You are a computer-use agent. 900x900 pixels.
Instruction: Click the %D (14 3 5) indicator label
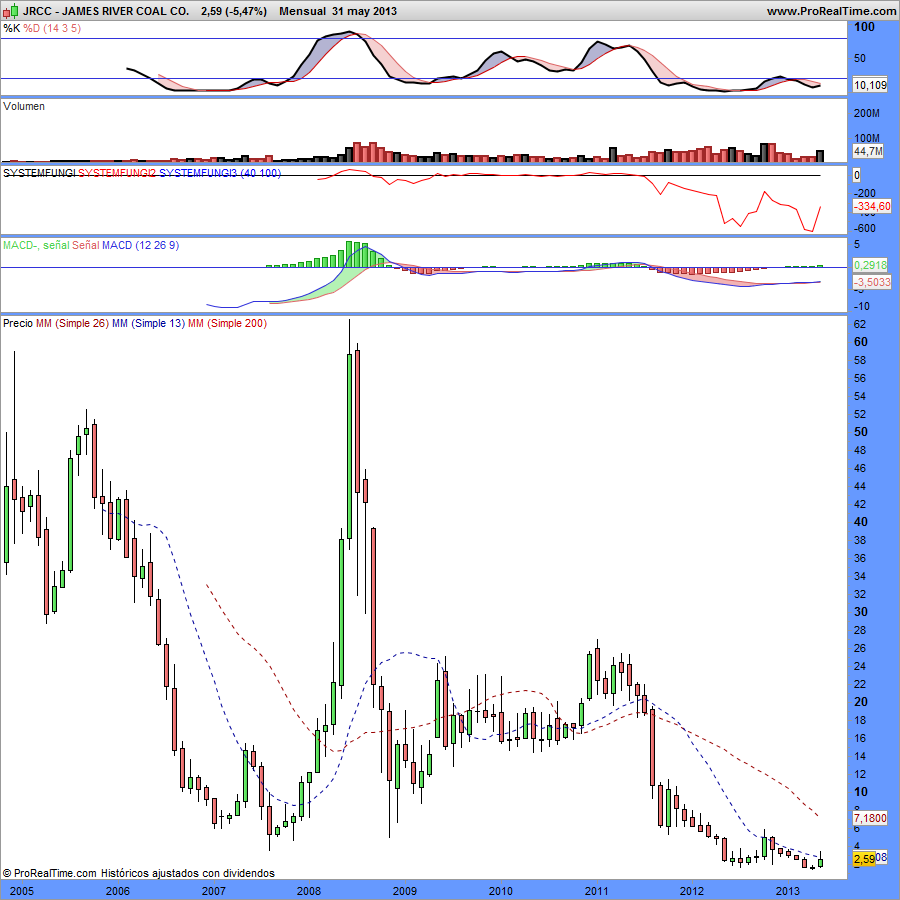52,28
